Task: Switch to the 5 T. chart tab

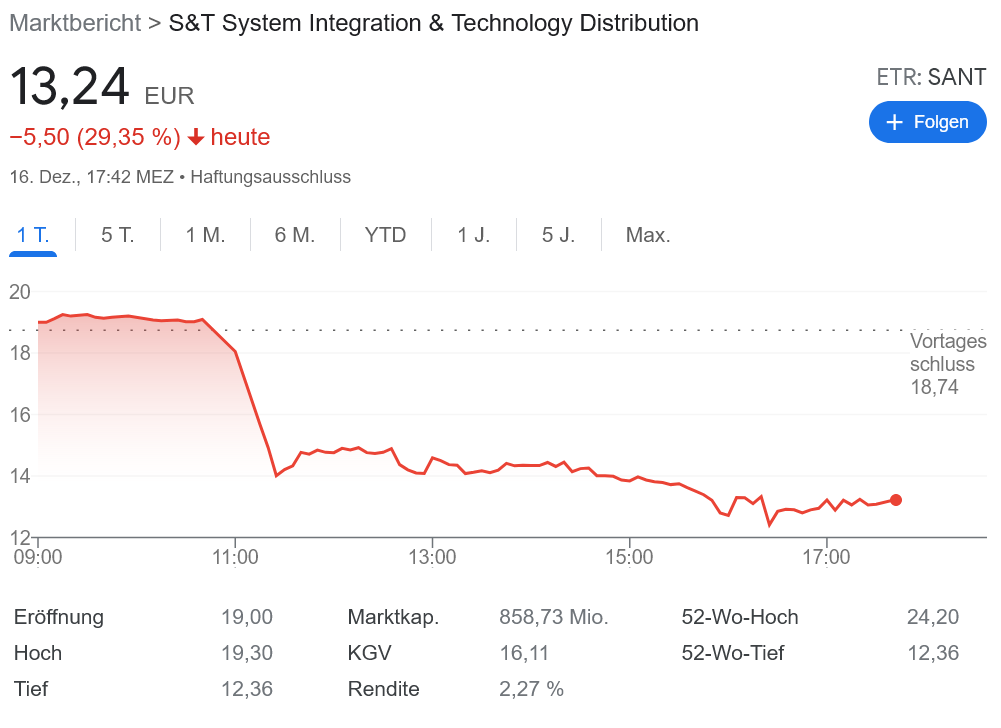Action: pyautogui.click(x=117, y=235)
